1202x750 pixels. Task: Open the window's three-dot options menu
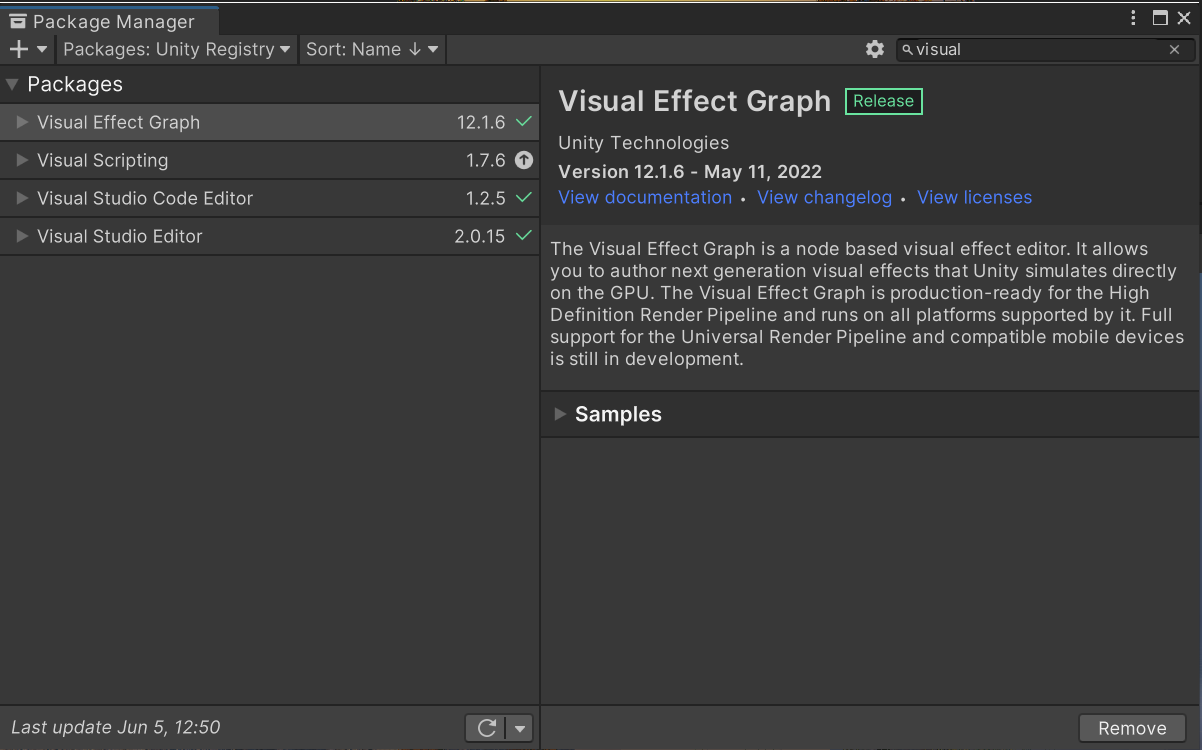[x=1133, y=18]
